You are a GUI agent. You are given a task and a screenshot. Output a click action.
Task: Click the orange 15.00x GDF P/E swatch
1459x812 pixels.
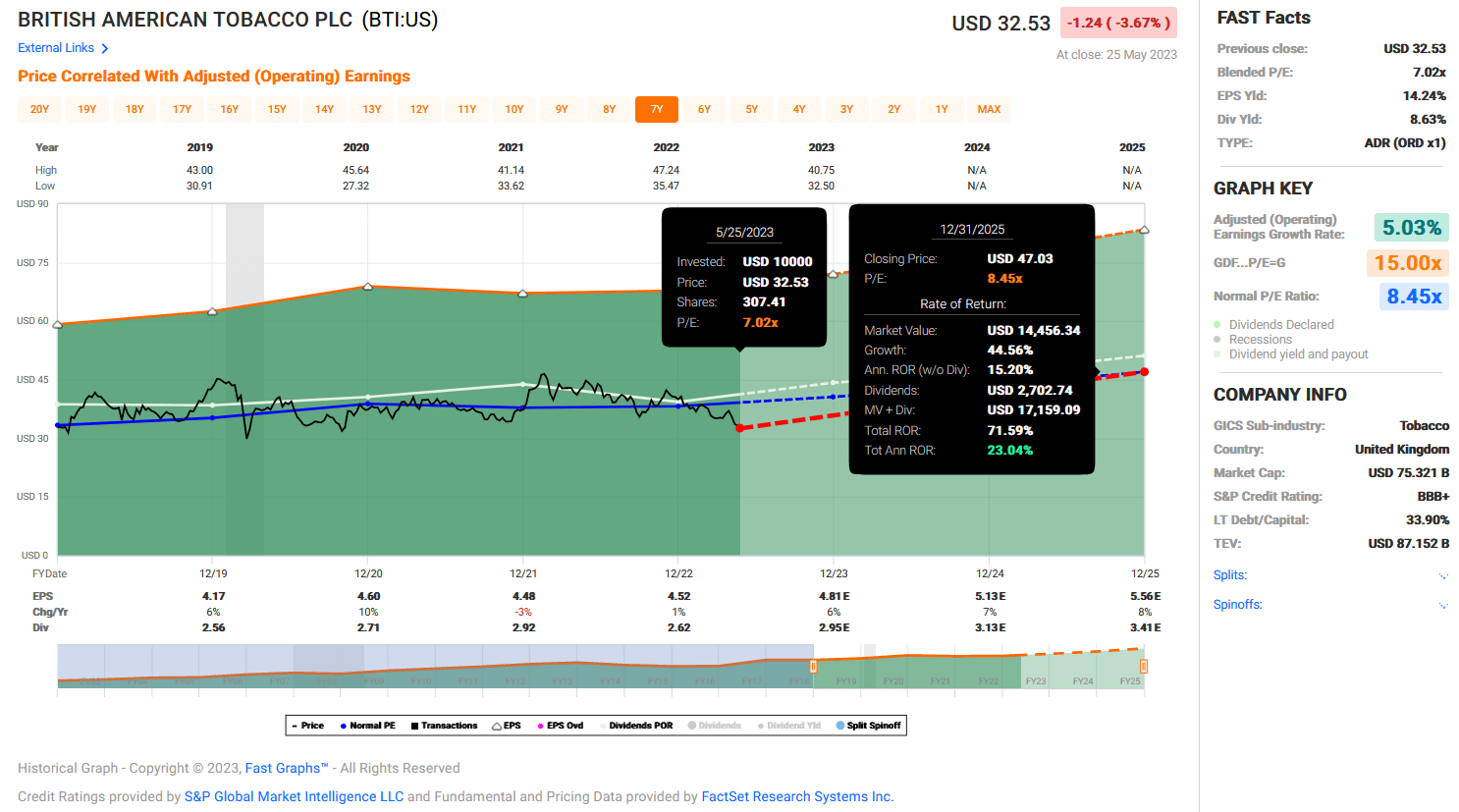[x=1408, y=263]
